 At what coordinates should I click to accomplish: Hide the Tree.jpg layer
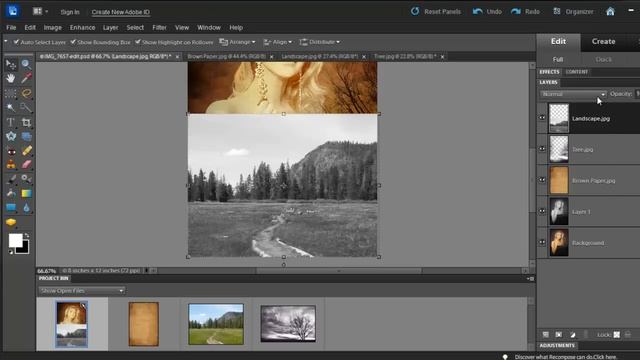pyautogui.click(x=542, y=149)
